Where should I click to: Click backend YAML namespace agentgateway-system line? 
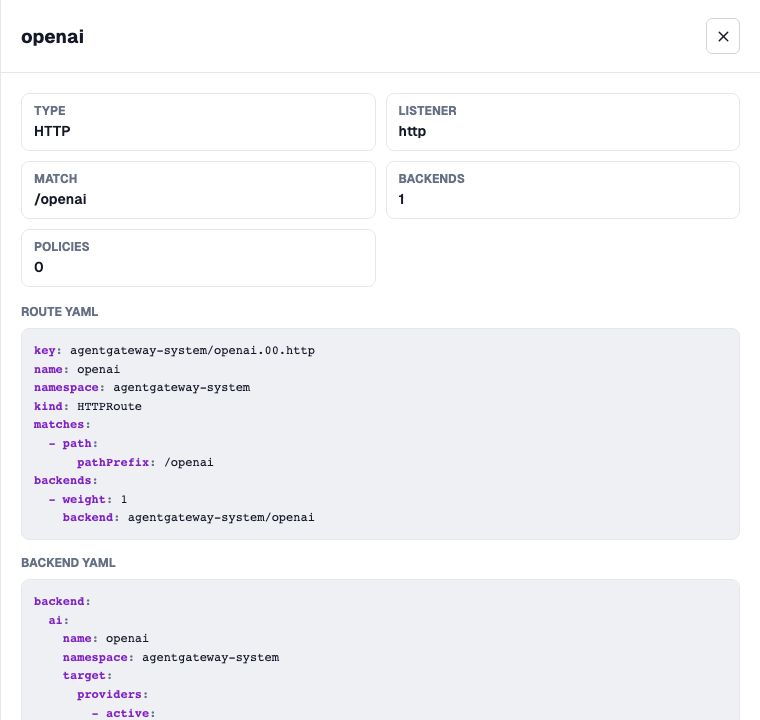pyautogui.click(x=171, y=657)
